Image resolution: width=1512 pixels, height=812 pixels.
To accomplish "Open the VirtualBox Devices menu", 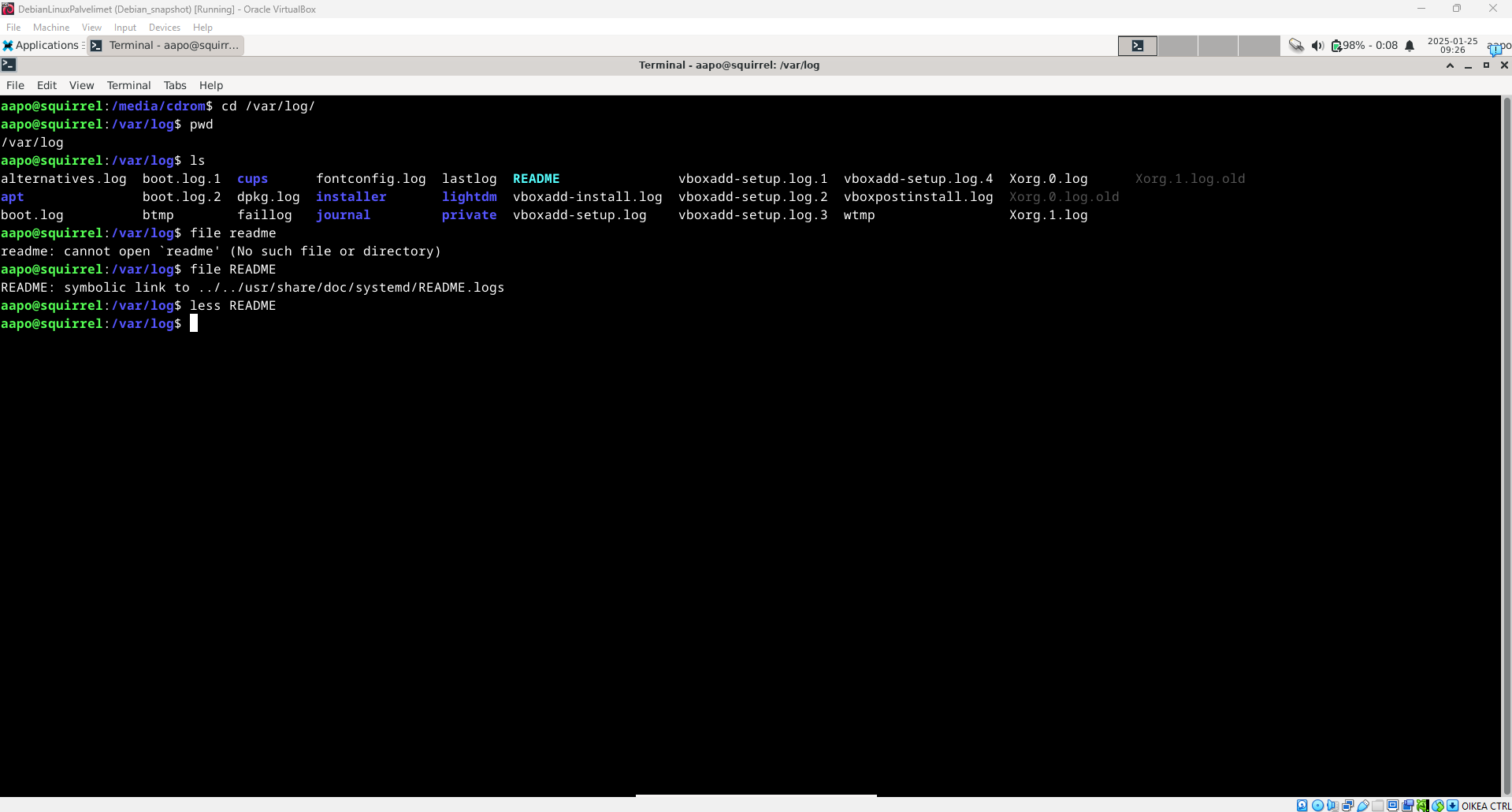I will 164,28.
